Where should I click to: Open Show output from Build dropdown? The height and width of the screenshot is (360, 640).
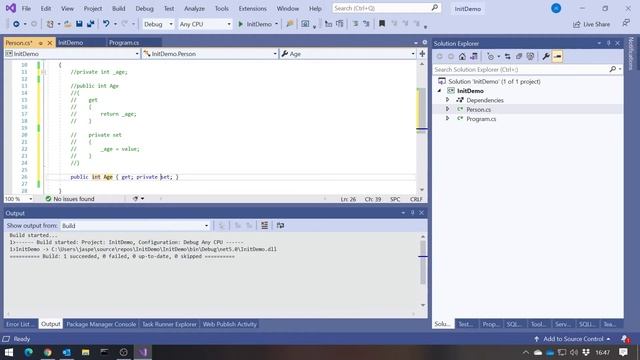pyautogui.click(x=135, y=226)
